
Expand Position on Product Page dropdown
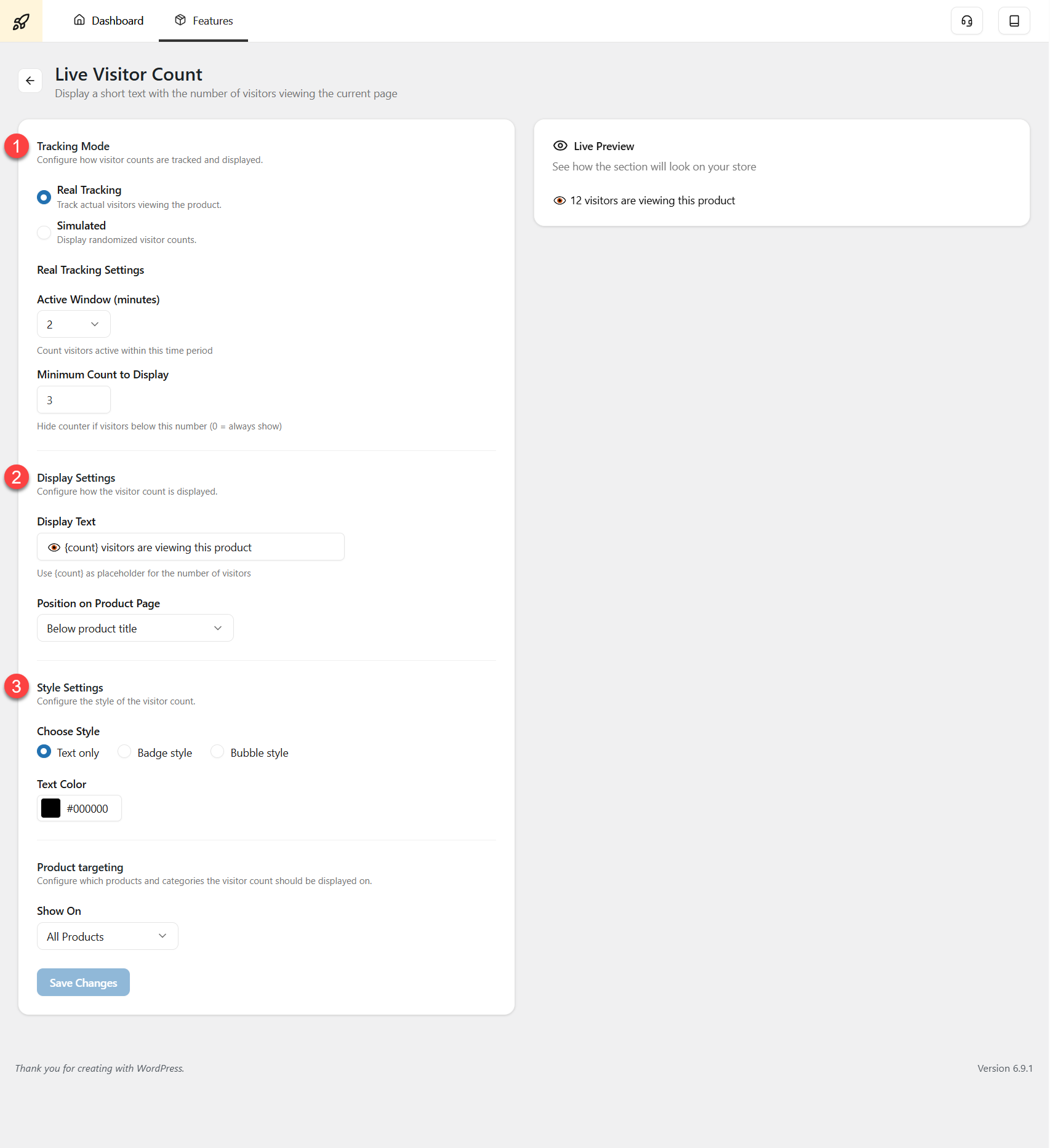pyautogui.click(x=135, y=628)
